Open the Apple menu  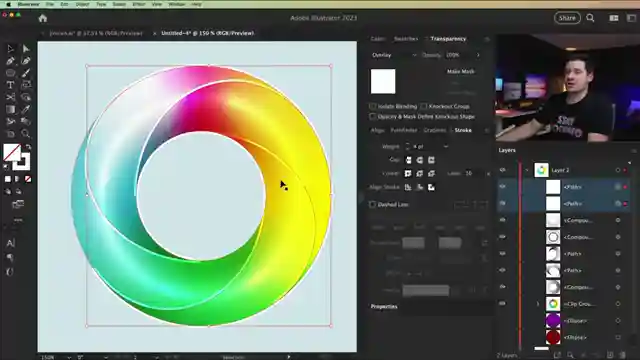coord(9,4)
